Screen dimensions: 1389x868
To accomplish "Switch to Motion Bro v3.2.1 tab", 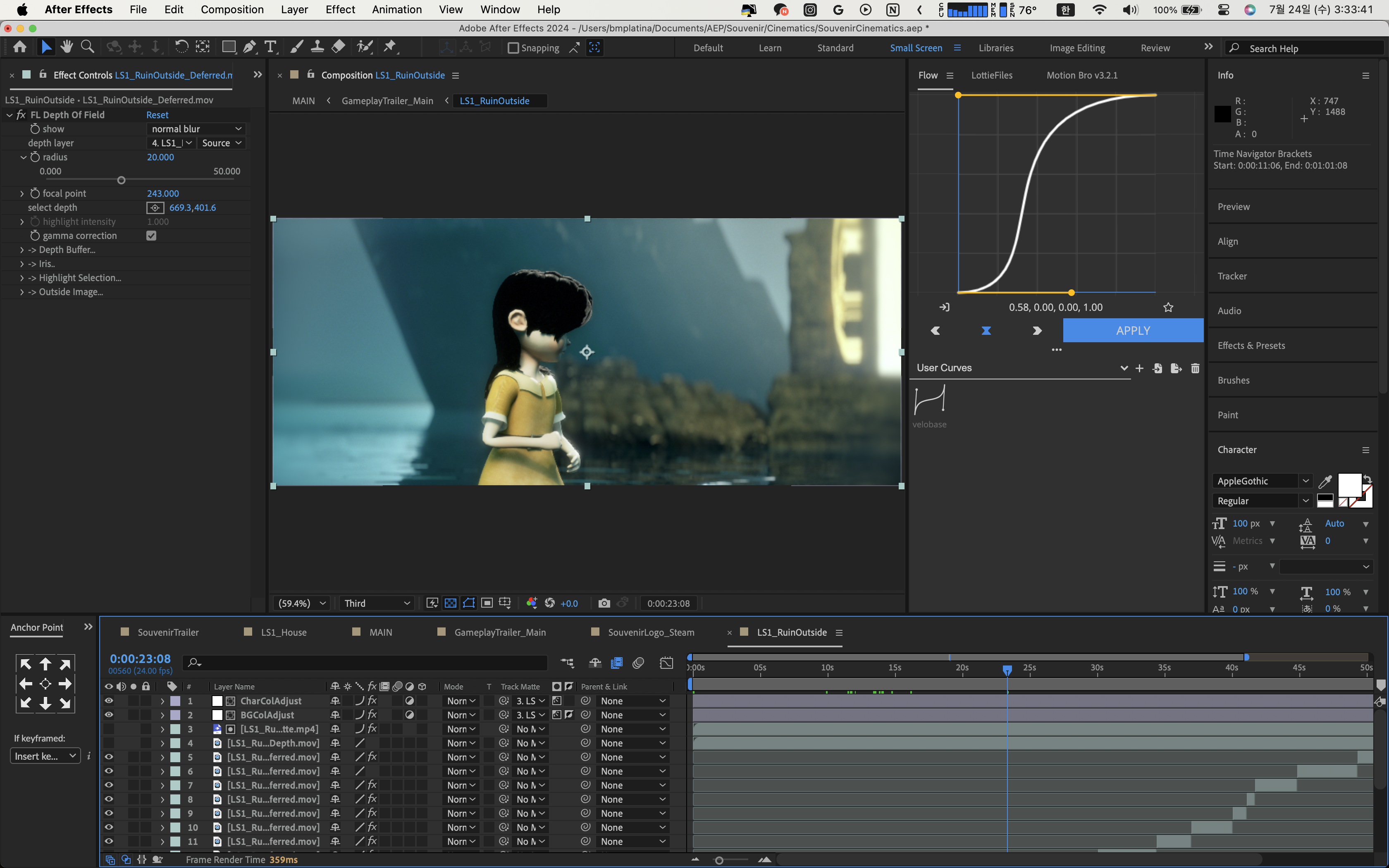I will (1082, 75).
